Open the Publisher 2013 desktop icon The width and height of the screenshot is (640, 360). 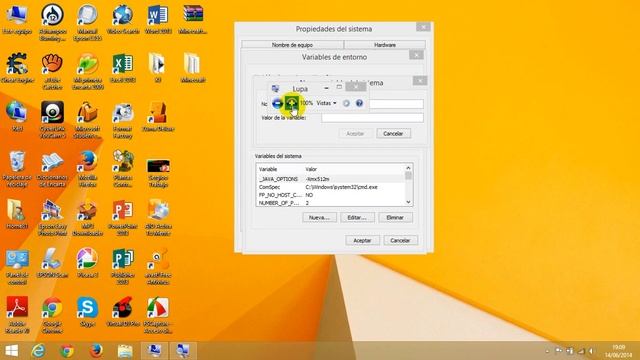[123, 267]
